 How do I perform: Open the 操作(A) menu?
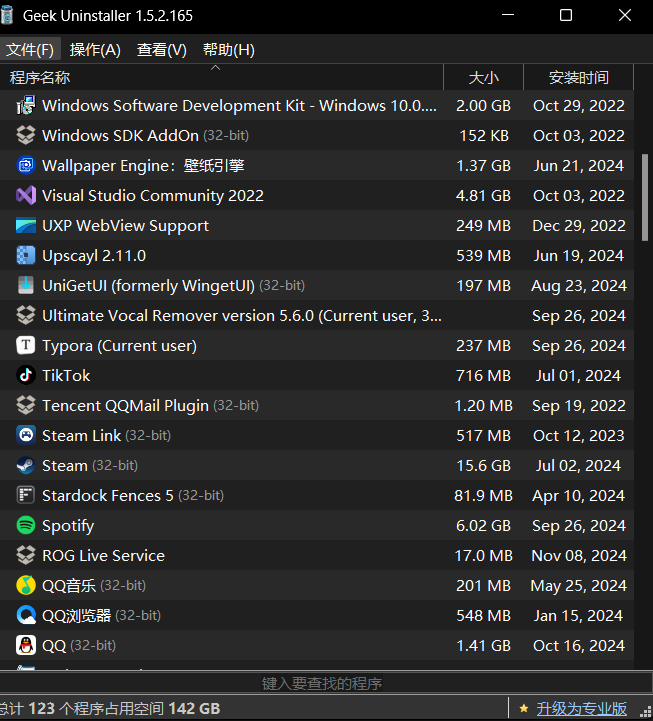tap(95, 49)
